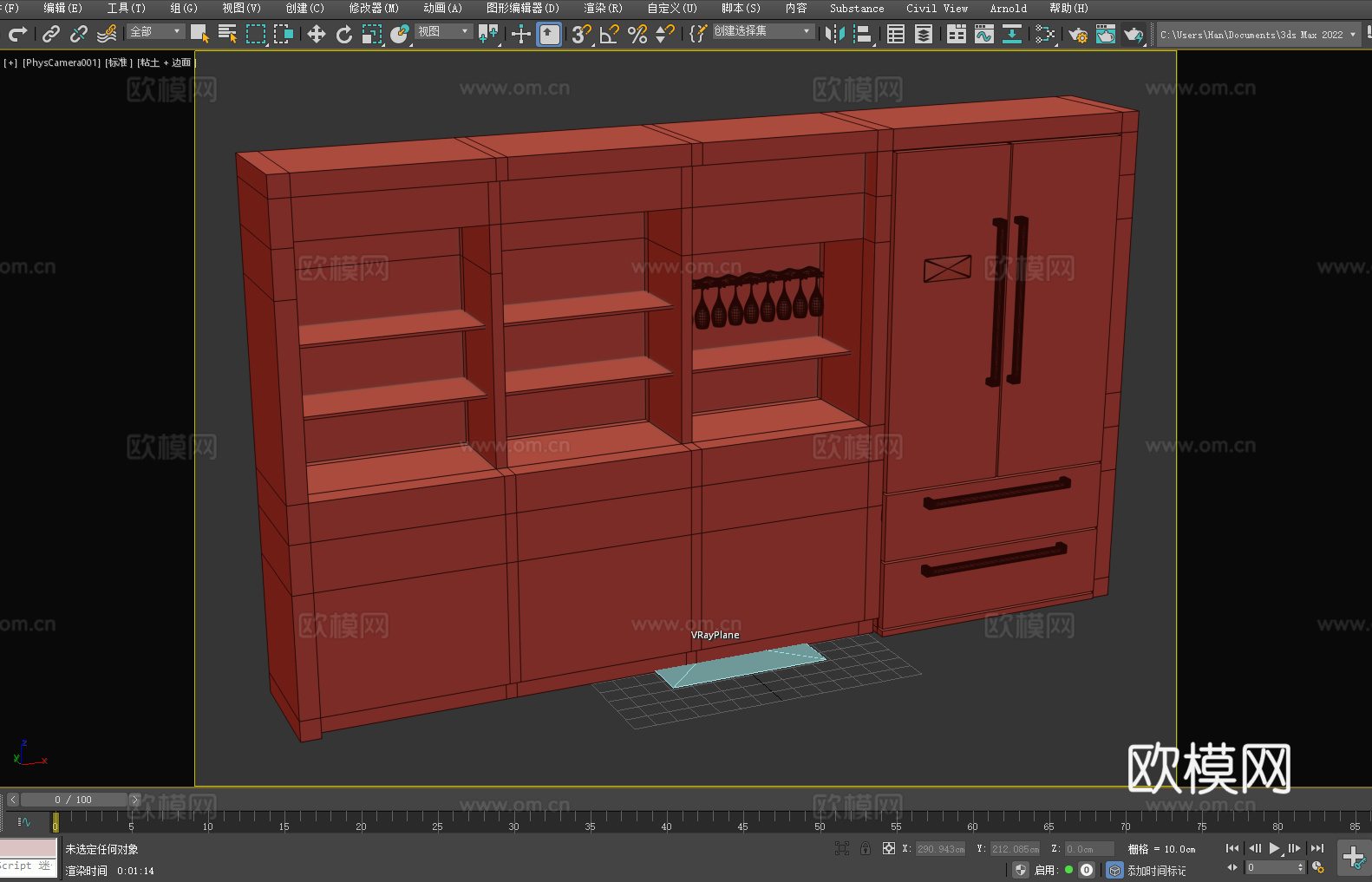
Task: Open Render Setup teapot gear icon
Action: [x=1078, y=35]
